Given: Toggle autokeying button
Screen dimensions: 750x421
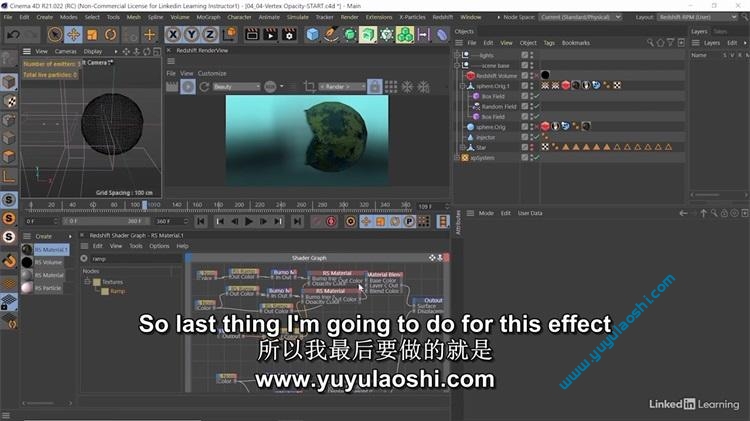Looking at the screenshot, I should pyautogui.click(x=331, y=222).
